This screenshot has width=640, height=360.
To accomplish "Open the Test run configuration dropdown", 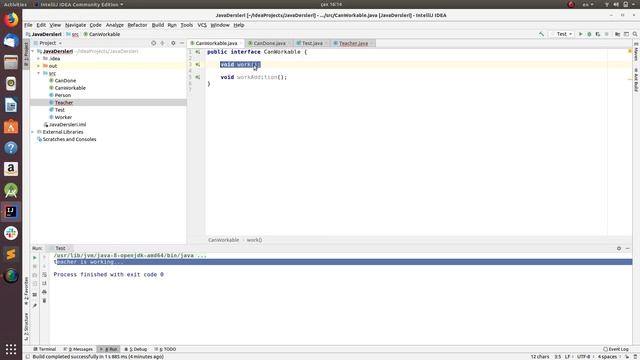I will pos(562,34).
